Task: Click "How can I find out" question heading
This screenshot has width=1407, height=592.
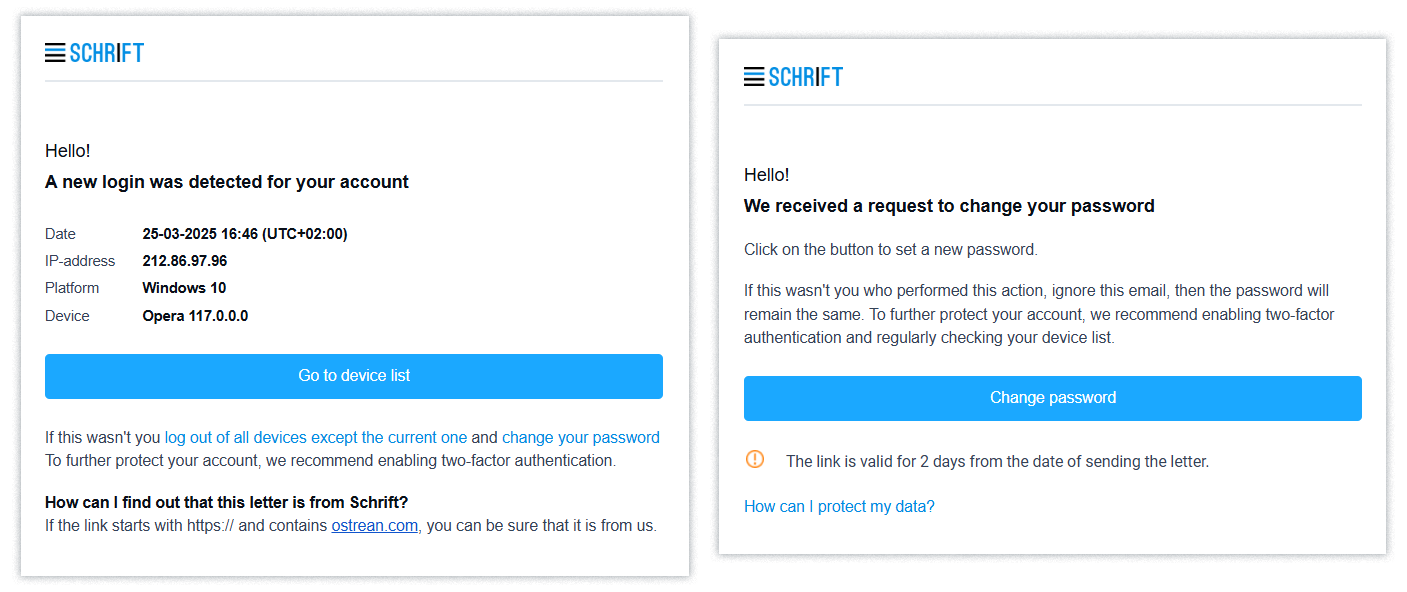Action: point(227,502)
